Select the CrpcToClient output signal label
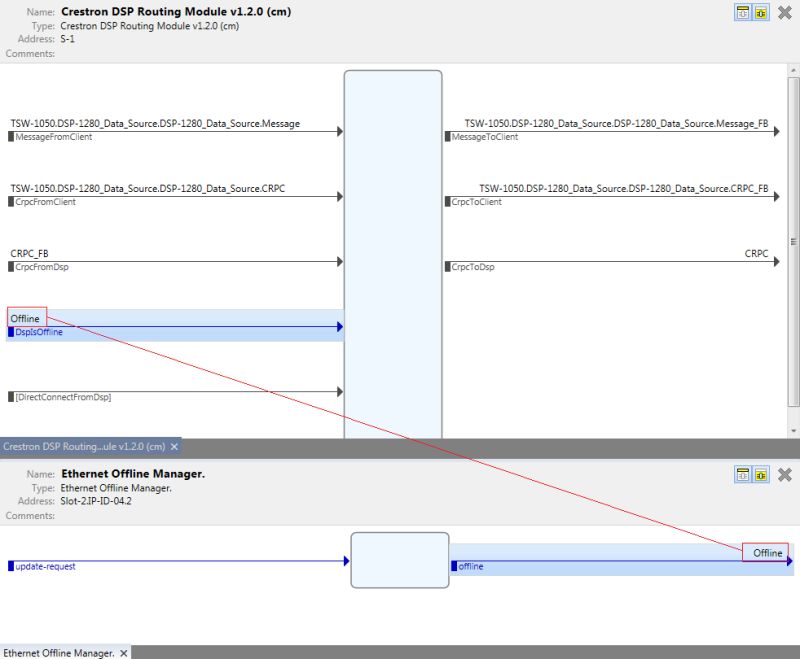The width and height of the screenshot is (800, 659). click(477, 202)
